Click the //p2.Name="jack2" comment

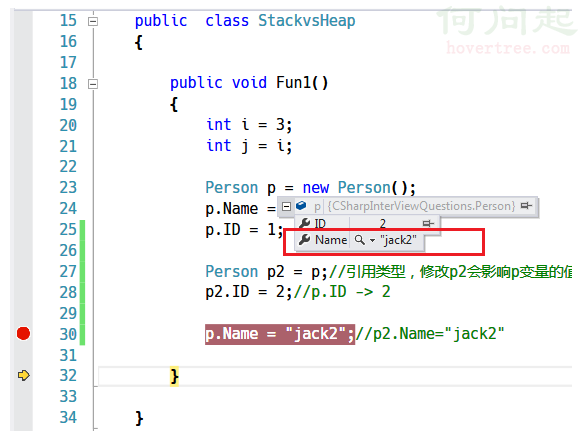click(430, 334)
